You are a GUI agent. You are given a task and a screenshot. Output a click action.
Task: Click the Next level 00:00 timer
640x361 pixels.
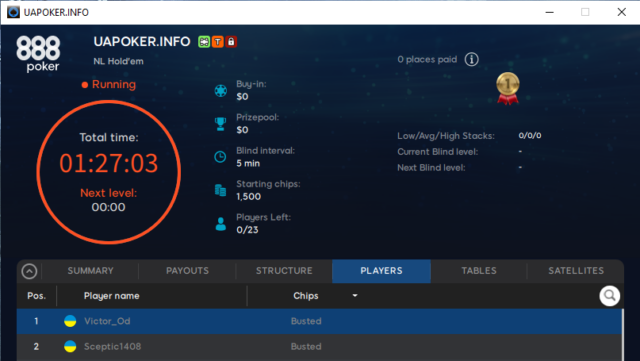pyautogui.click(x=109, y=207)
